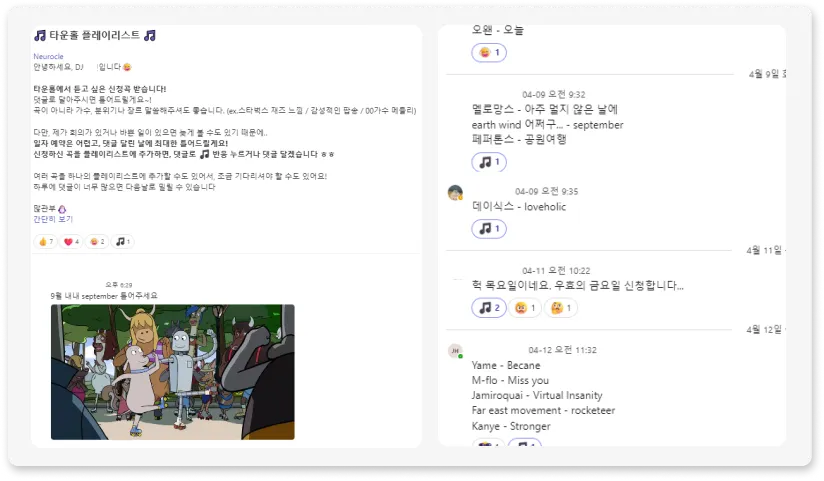Click the bold line 타운홀에서 듣고 싶은 신청곡 받습니다!
The height and width of the screenshot is (481, 824).
click(100, 89)
